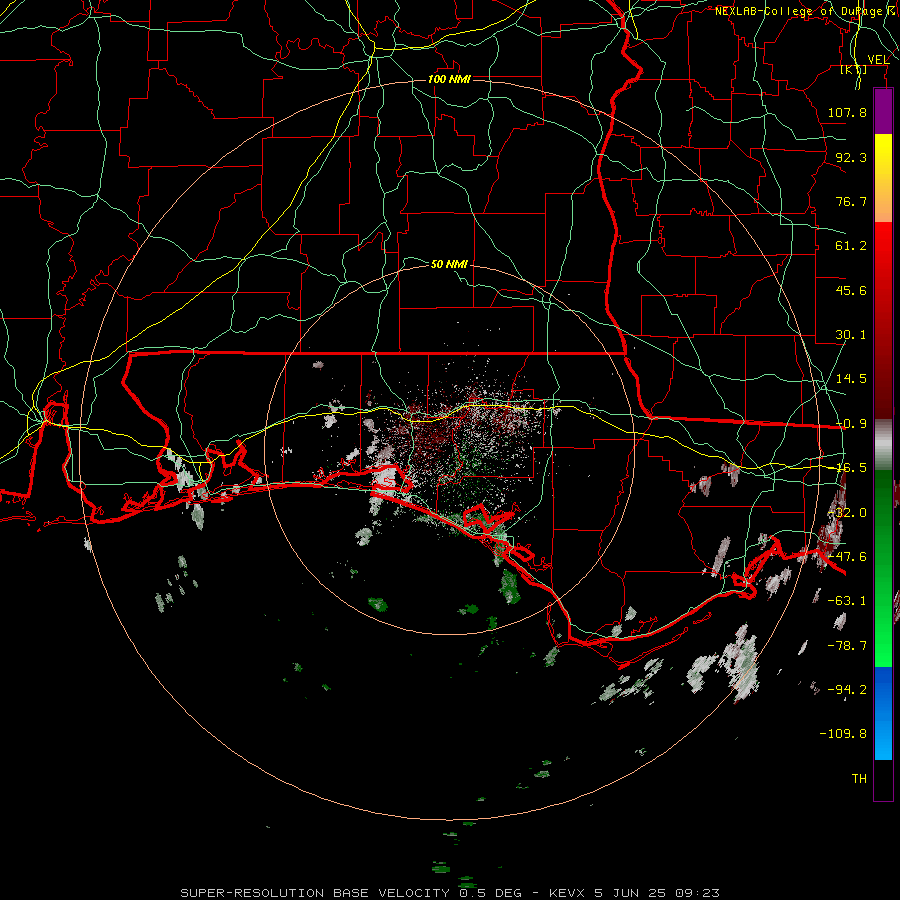Click the "100 NMI" range ring label
This screenshot has height=900, width=900.
pyautogui.click(x=449, y=79)
